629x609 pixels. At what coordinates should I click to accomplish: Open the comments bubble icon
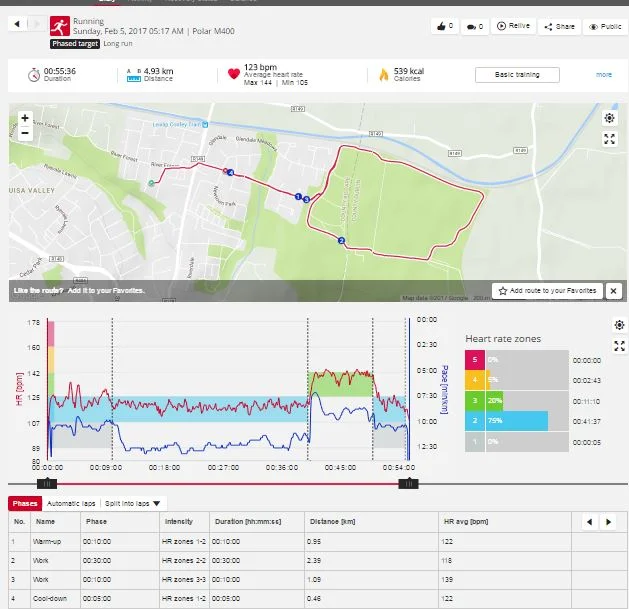(x=476, y=27)
